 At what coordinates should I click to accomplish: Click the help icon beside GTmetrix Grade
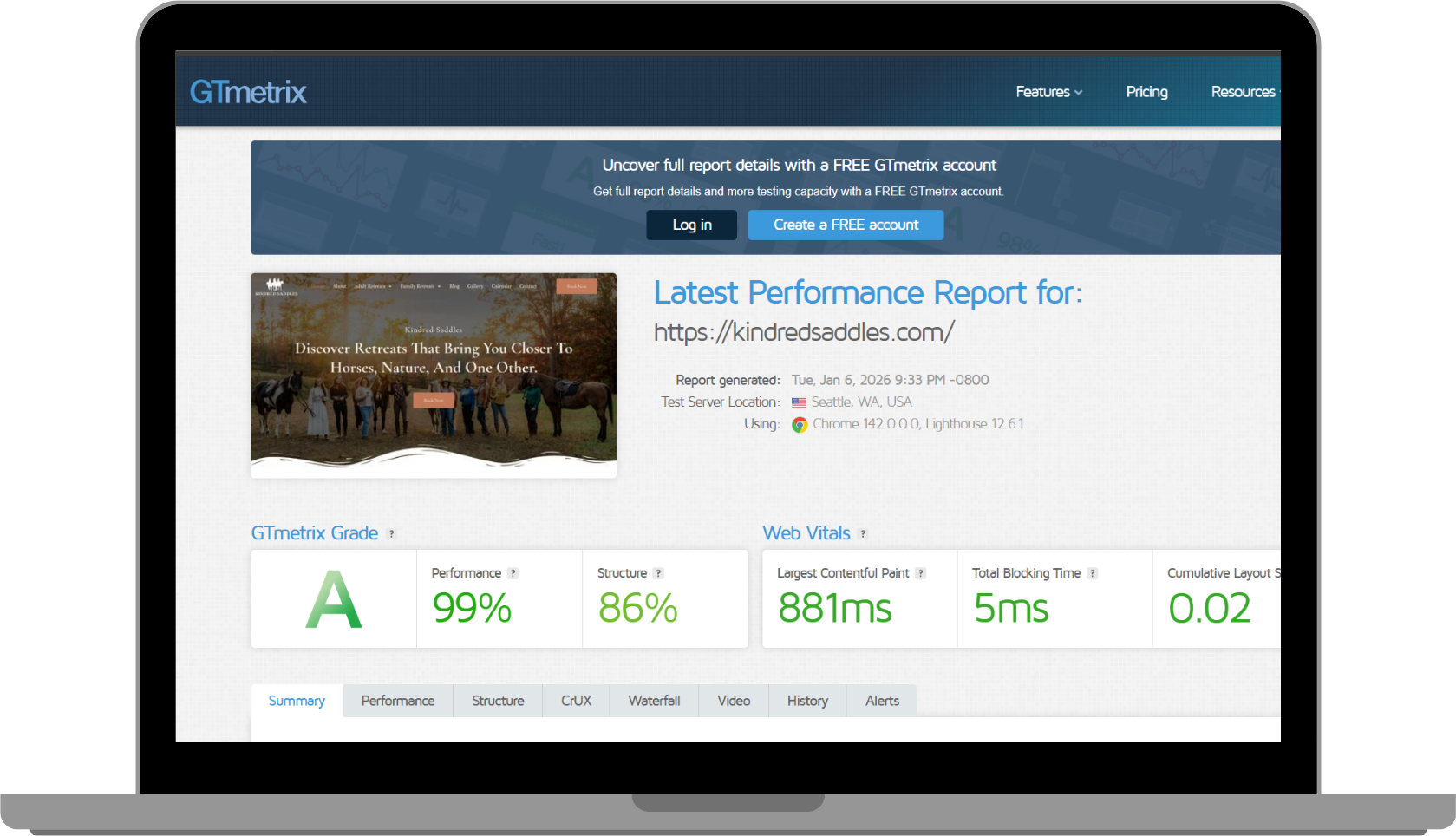[392, 534]
